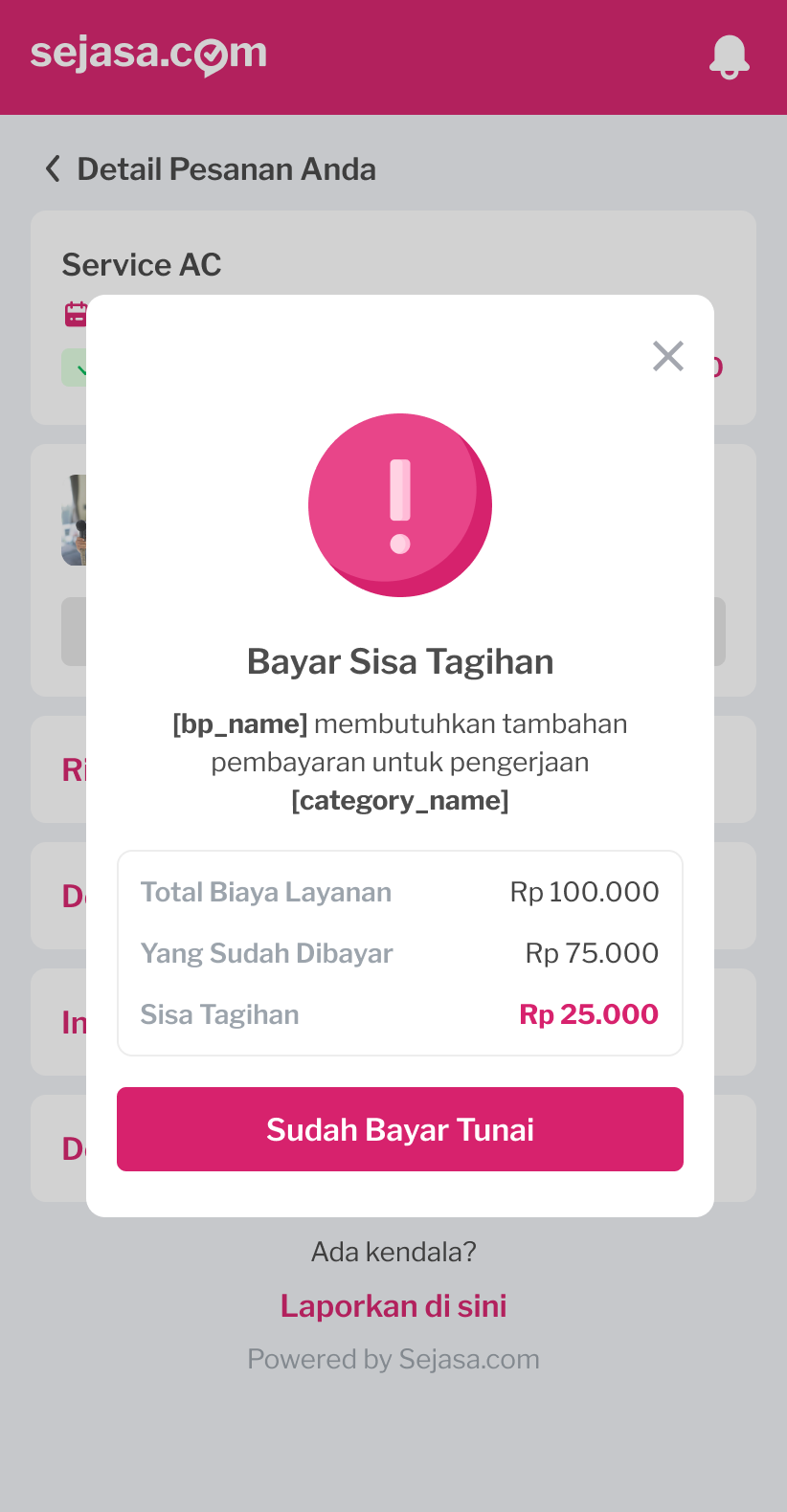Tap the sejasa.com logo
The image size is (787, 1512).
148,55
